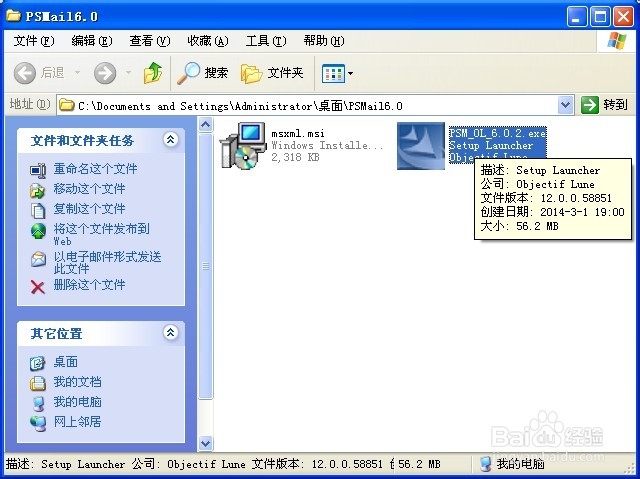This screenshot has width=640, height=479.
Task: Select the msxml.msi installer icon
Action: [x=242, y=146]
